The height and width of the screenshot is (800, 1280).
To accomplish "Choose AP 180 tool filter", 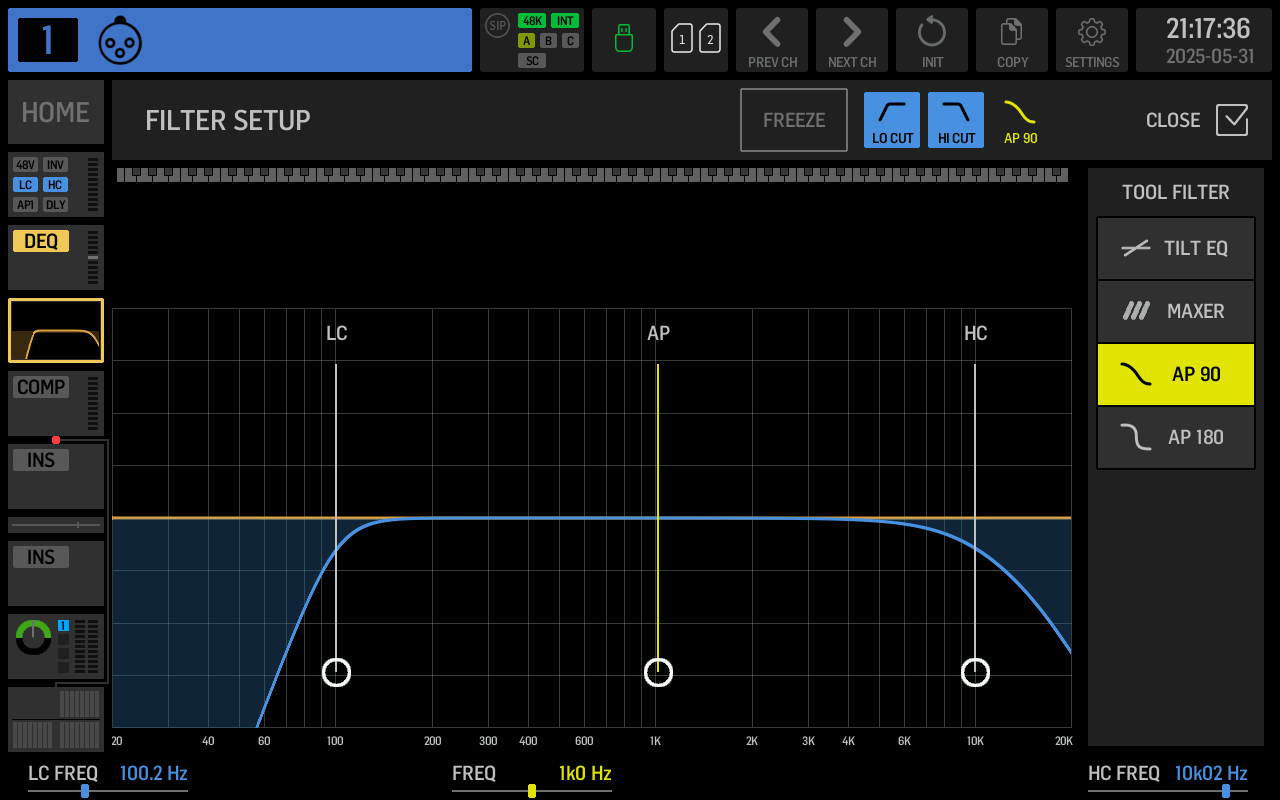I will (x=1176, y=437).
